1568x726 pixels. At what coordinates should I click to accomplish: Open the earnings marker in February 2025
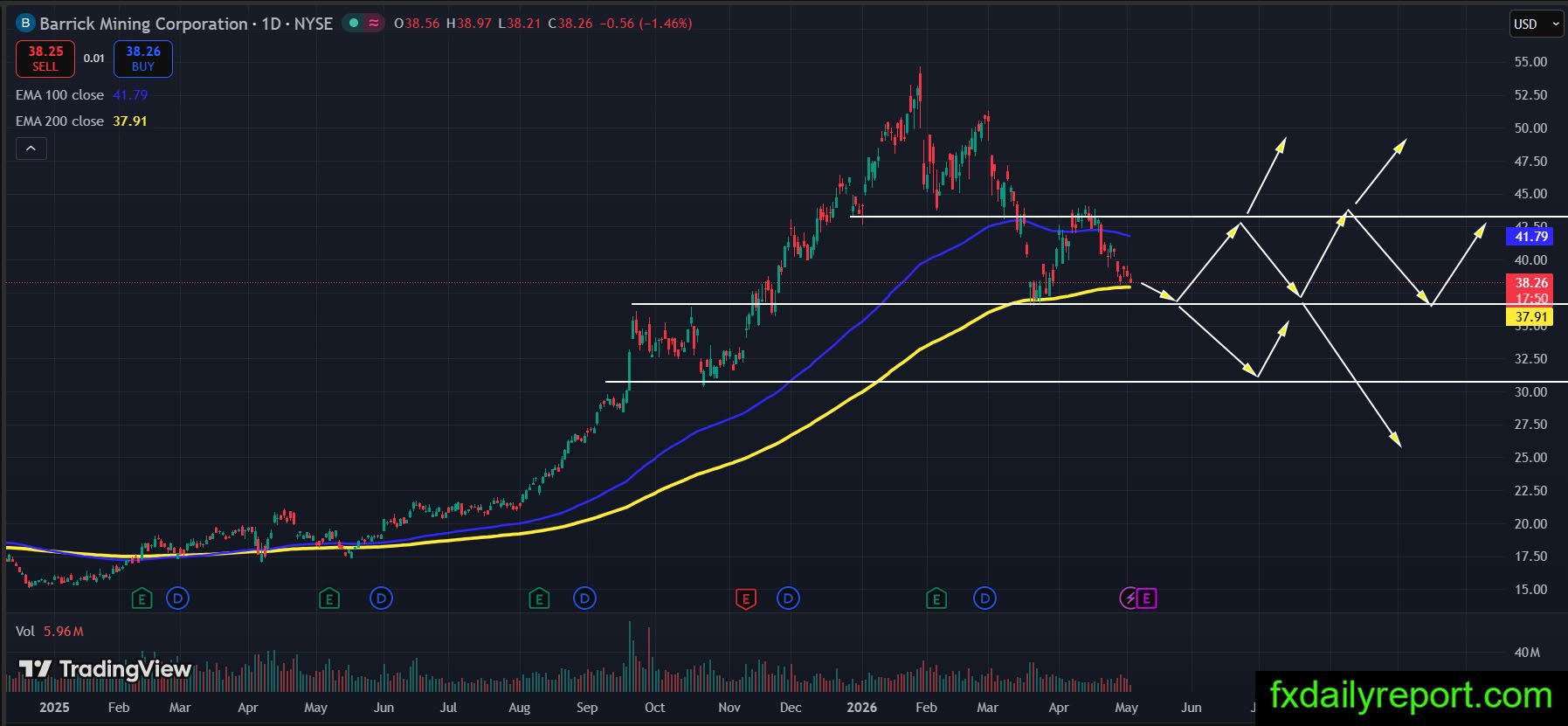(x=142, y=598)
